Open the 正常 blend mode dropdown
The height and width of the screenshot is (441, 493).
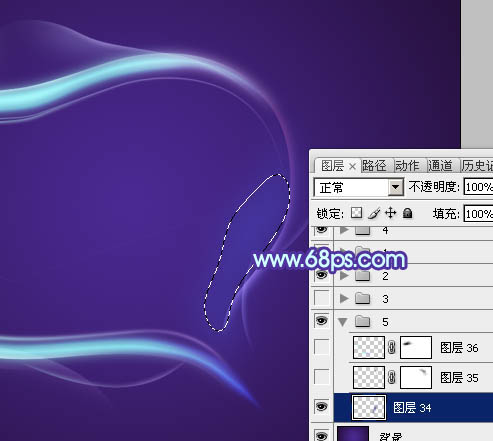point(359,188)
